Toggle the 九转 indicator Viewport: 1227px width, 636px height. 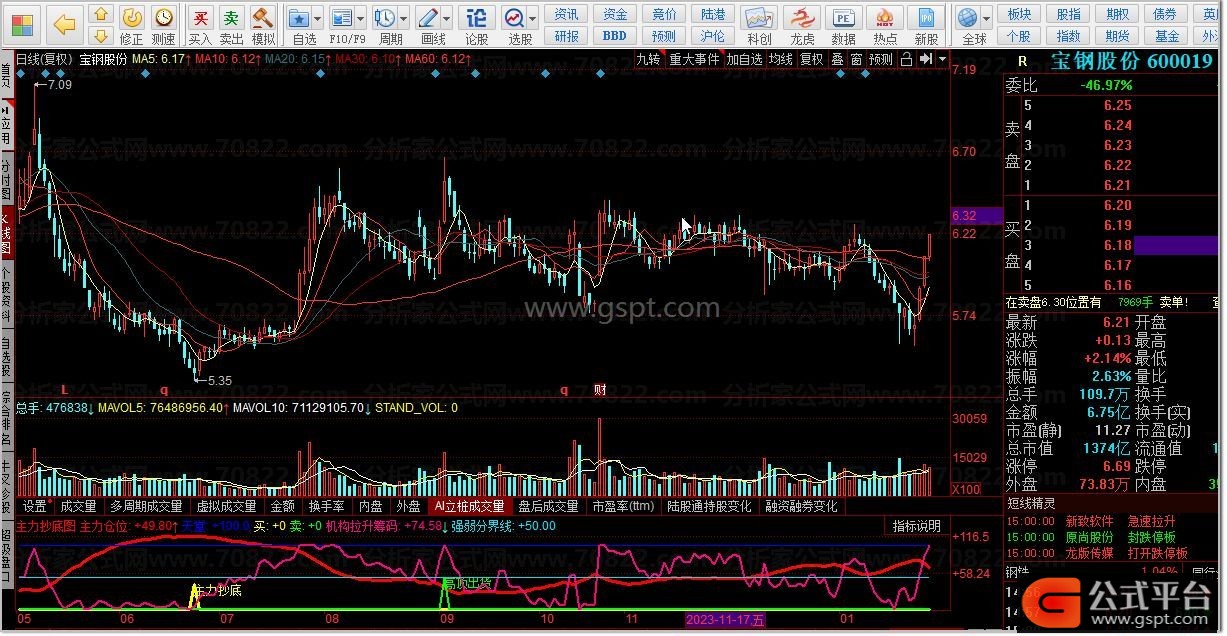[648, 59]
